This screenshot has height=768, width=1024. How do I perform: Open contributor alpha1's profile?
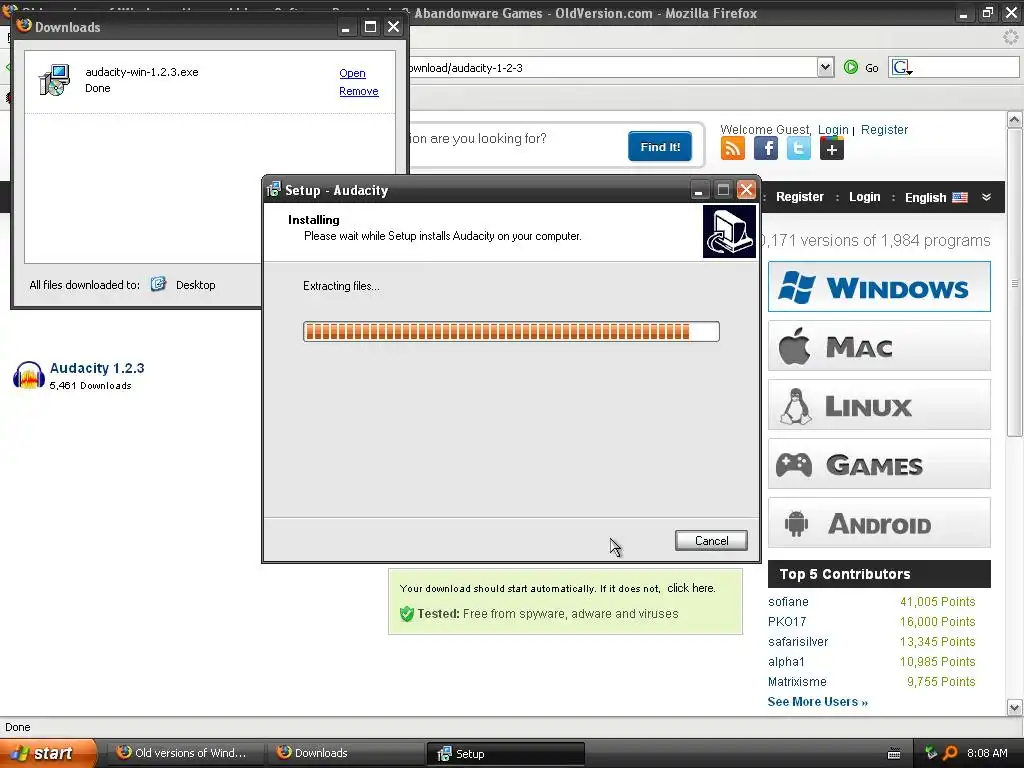tap(786, 662)
